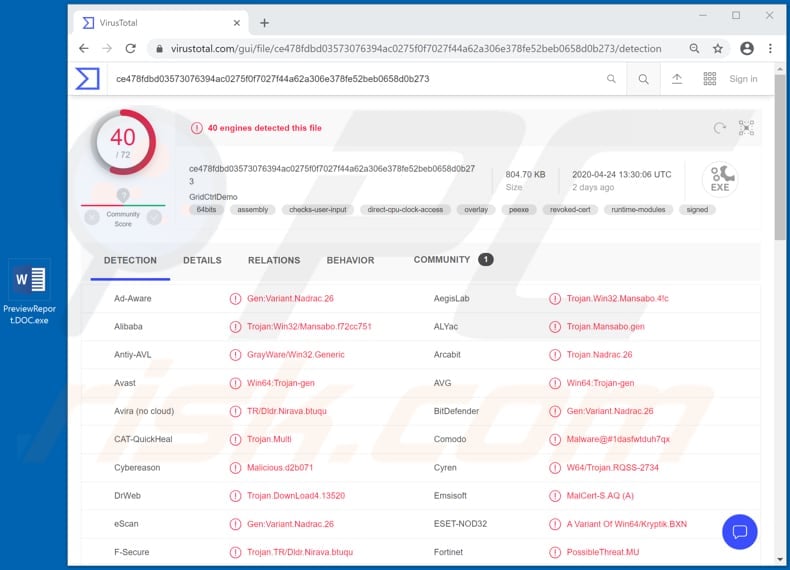790x570 pixels.
Task: Click the revoked-cert tag
Action: (x=570, y=210)
